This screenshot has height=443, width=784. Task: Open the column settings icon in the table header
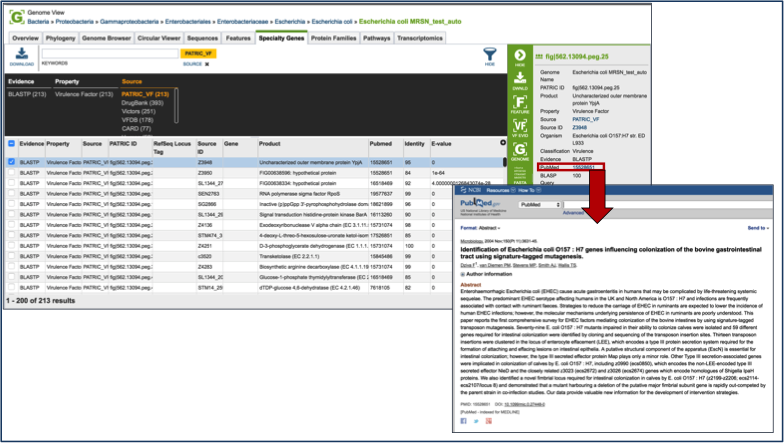502,143
